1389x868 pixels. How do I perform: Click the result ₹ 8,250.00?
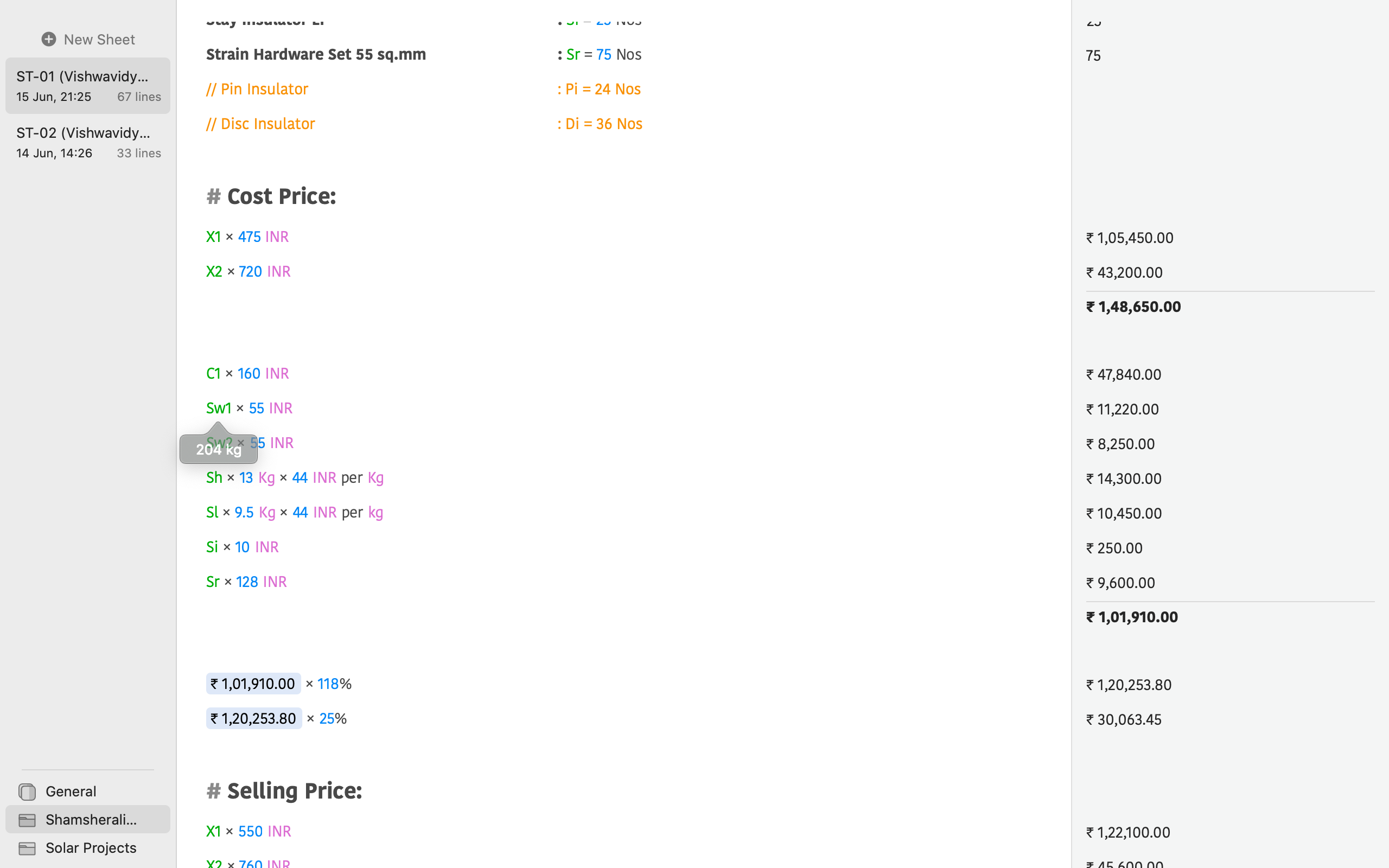point(1120,444)
